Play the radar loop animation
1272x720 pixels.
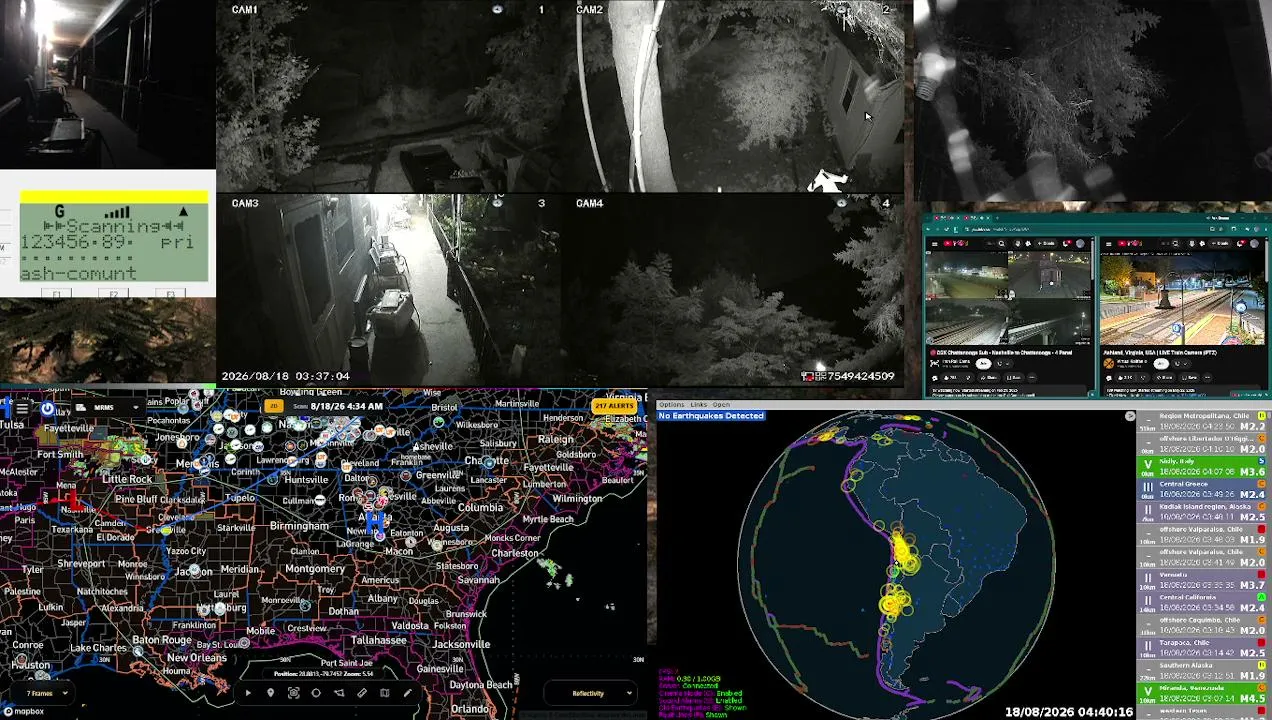point(248,692)
